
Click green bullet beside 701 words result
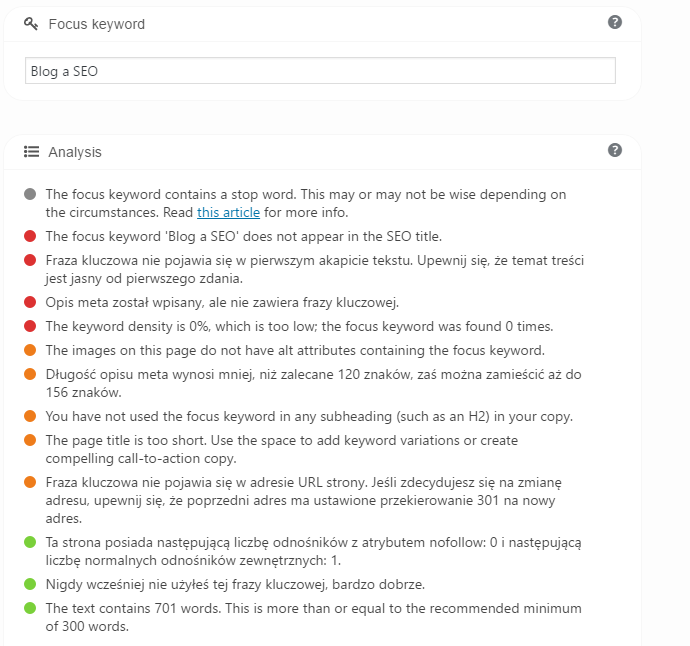[x=31, y=608]
